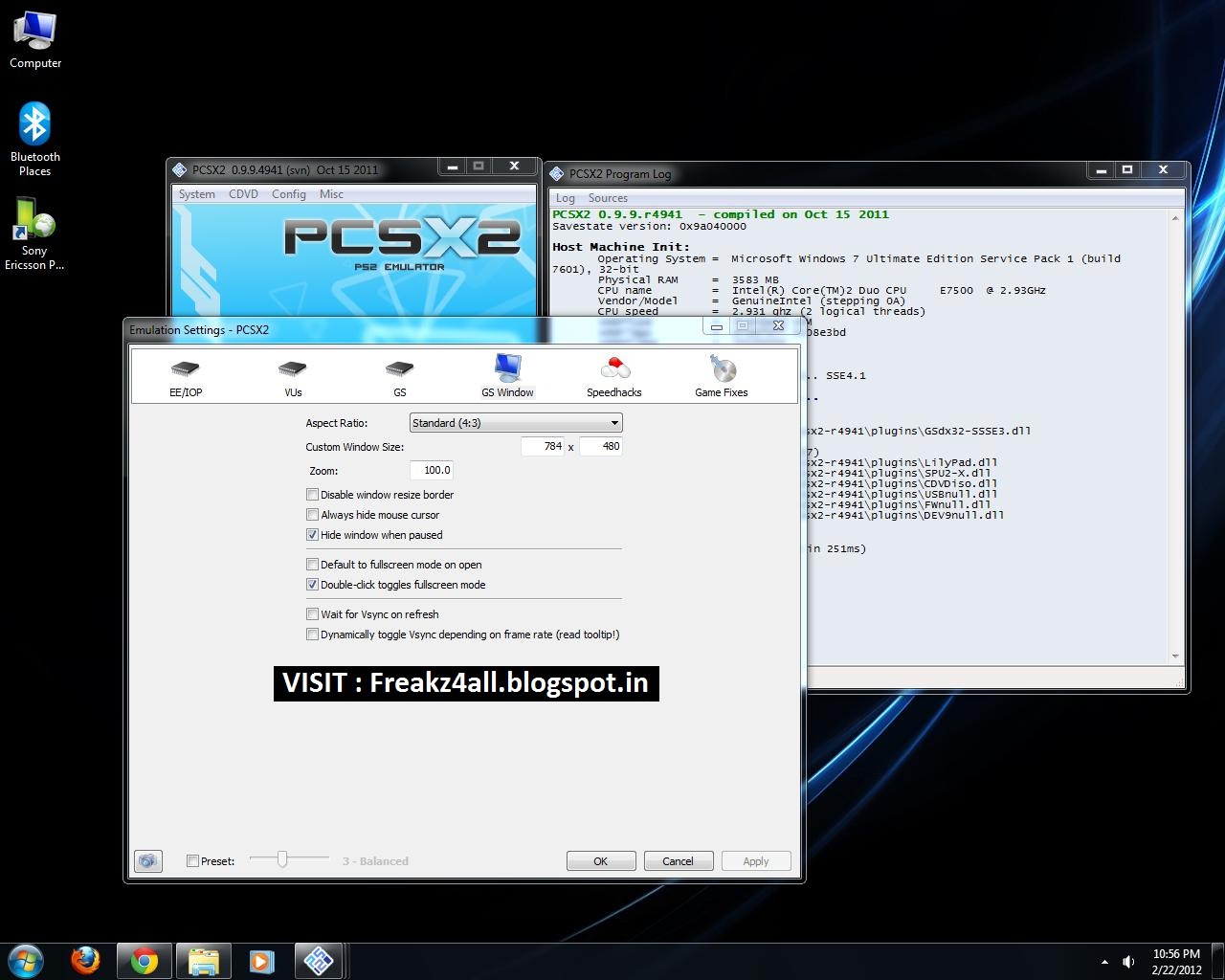Click the LilyPad.dll plugin log entry
The width and height of the screenshot is (1225, 980).
click(x=903, y=462)
